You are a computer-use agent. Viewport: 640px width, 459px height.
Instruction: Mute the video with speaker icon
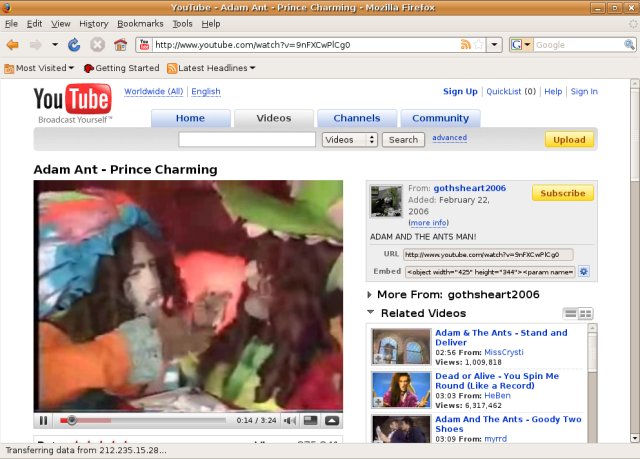(x=290, y=420)
